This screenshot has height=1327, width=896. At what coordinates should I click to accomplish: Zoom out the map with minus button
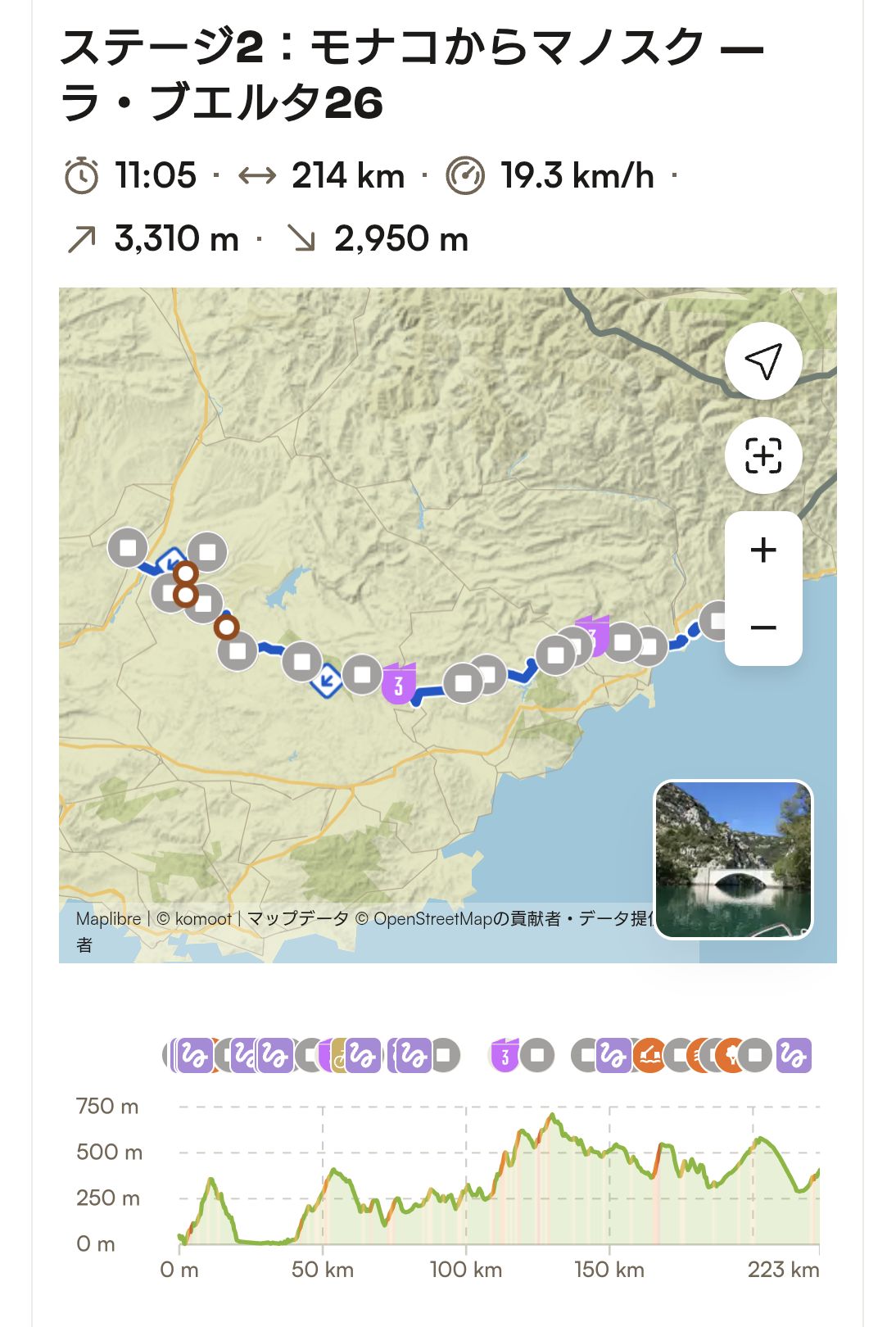[x=763, y=627]
